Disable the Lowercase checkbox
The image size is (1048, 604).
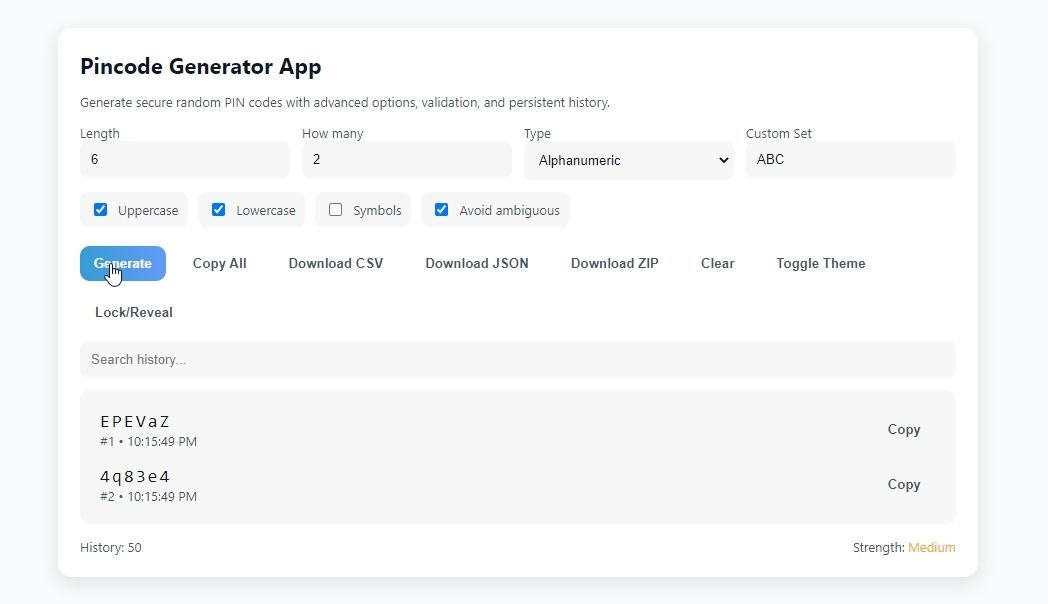tap(219, 210)
